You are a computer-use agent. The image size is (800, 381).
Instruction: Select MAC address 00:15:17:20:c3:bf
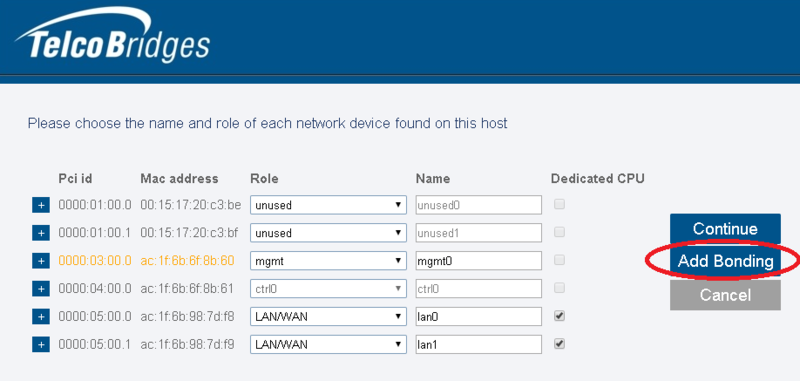point(189,233)
